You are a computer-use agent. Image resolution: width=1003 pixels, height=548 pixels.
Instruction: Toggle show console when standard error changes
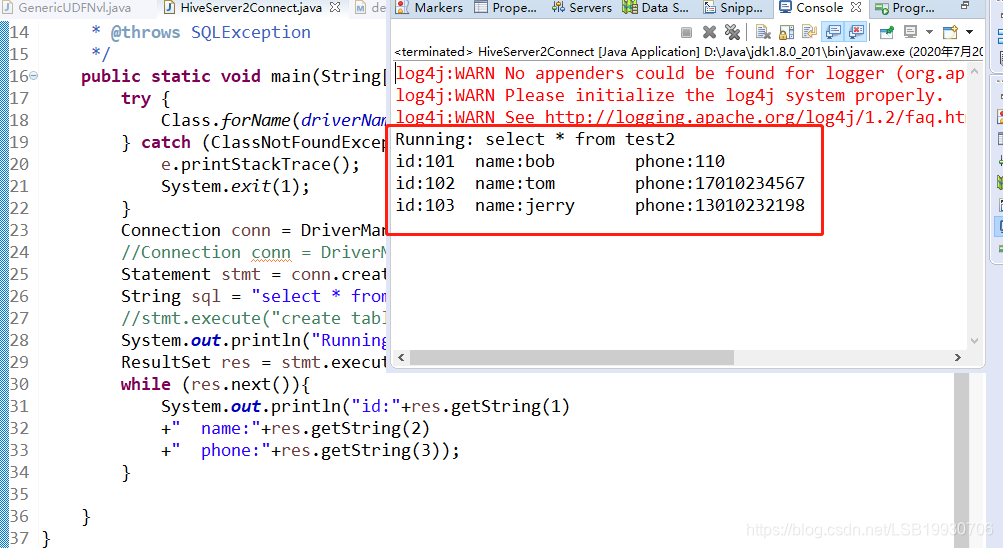coord(857,31)
